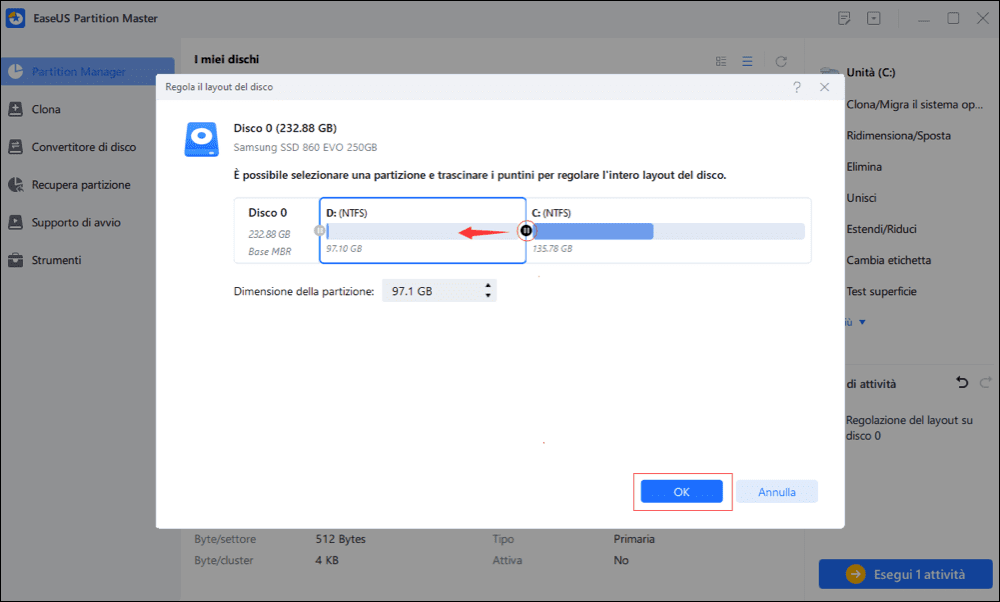Click the Primaria type value
The width and height of the screenshot is (1000, 602).
pyautogui.click(x=634, y=539)
